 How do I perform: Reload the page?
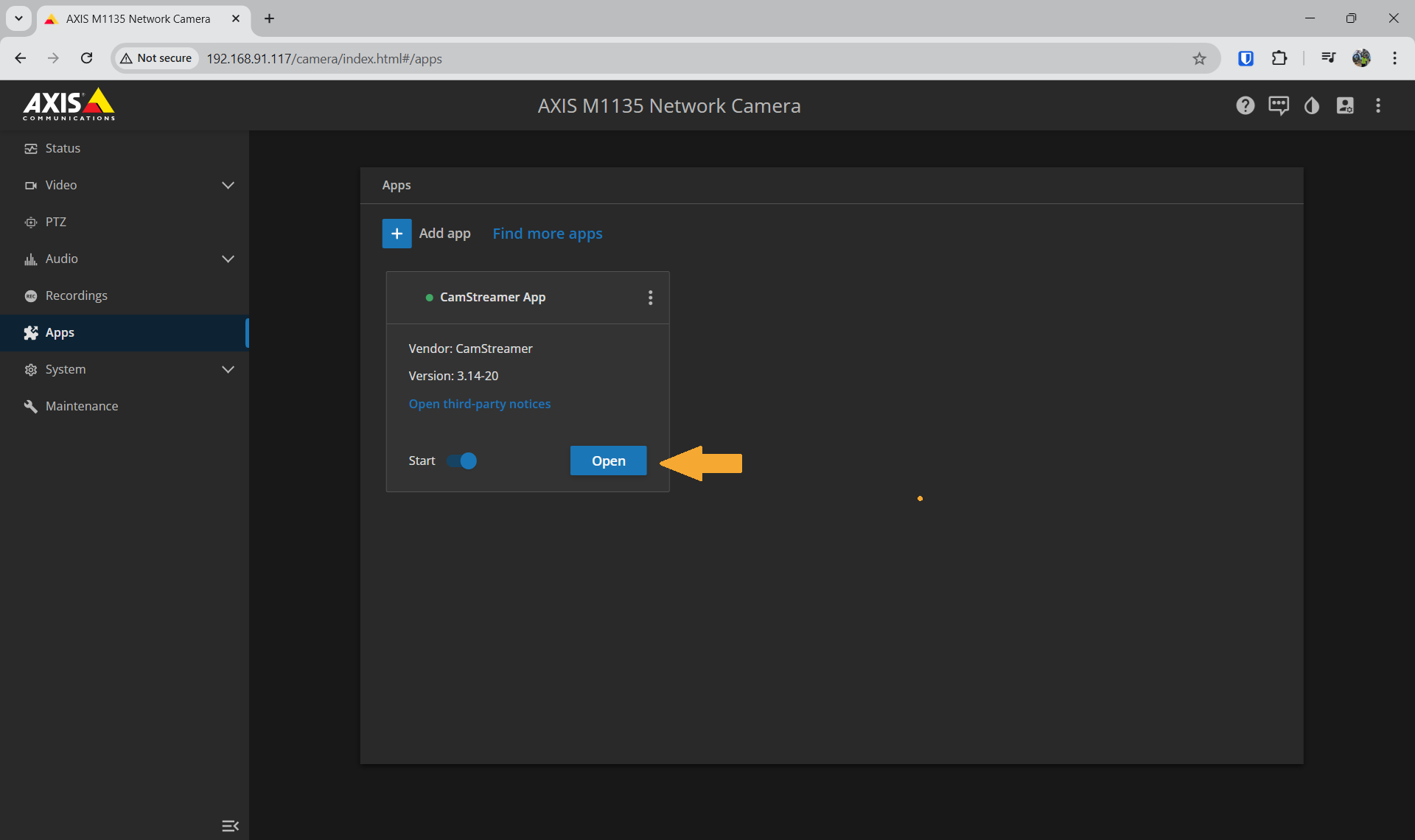tap(86, 58)
